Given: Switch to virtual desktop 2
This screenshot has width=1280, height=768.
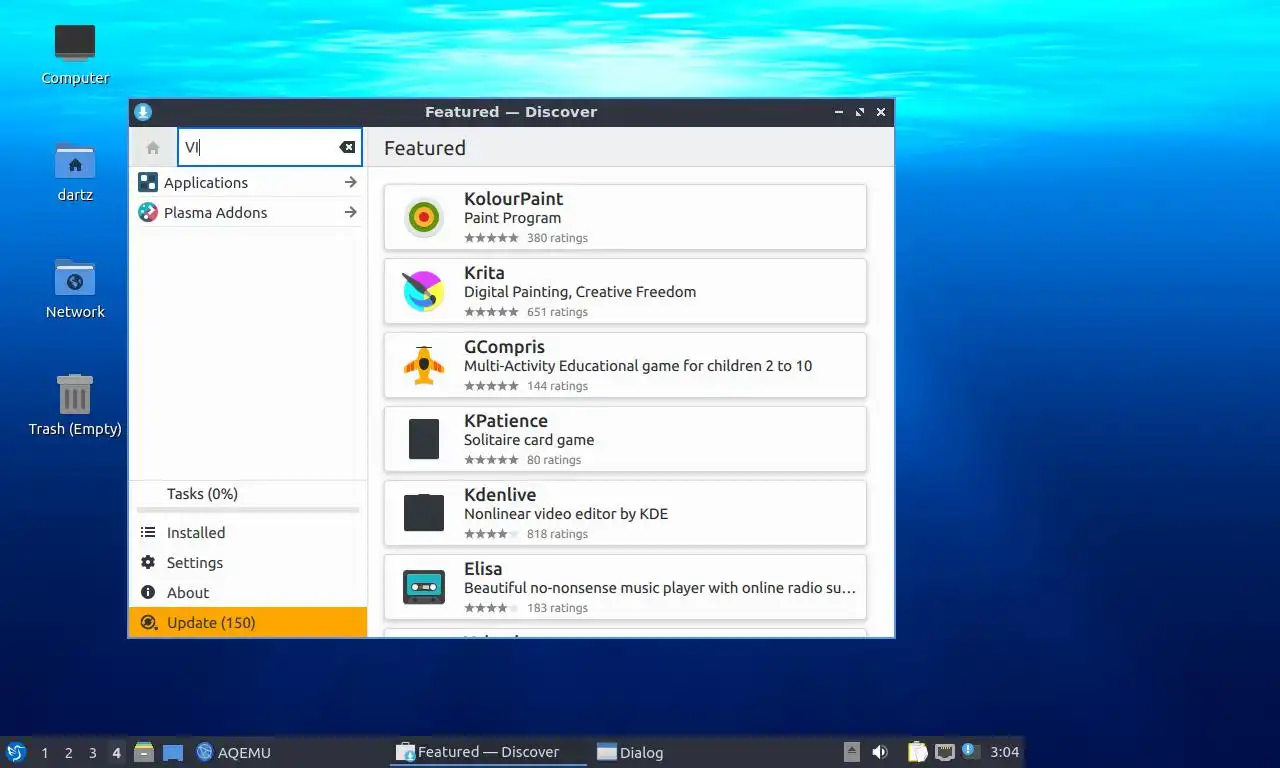Looking at the screenshot, I should coord(68,753).
